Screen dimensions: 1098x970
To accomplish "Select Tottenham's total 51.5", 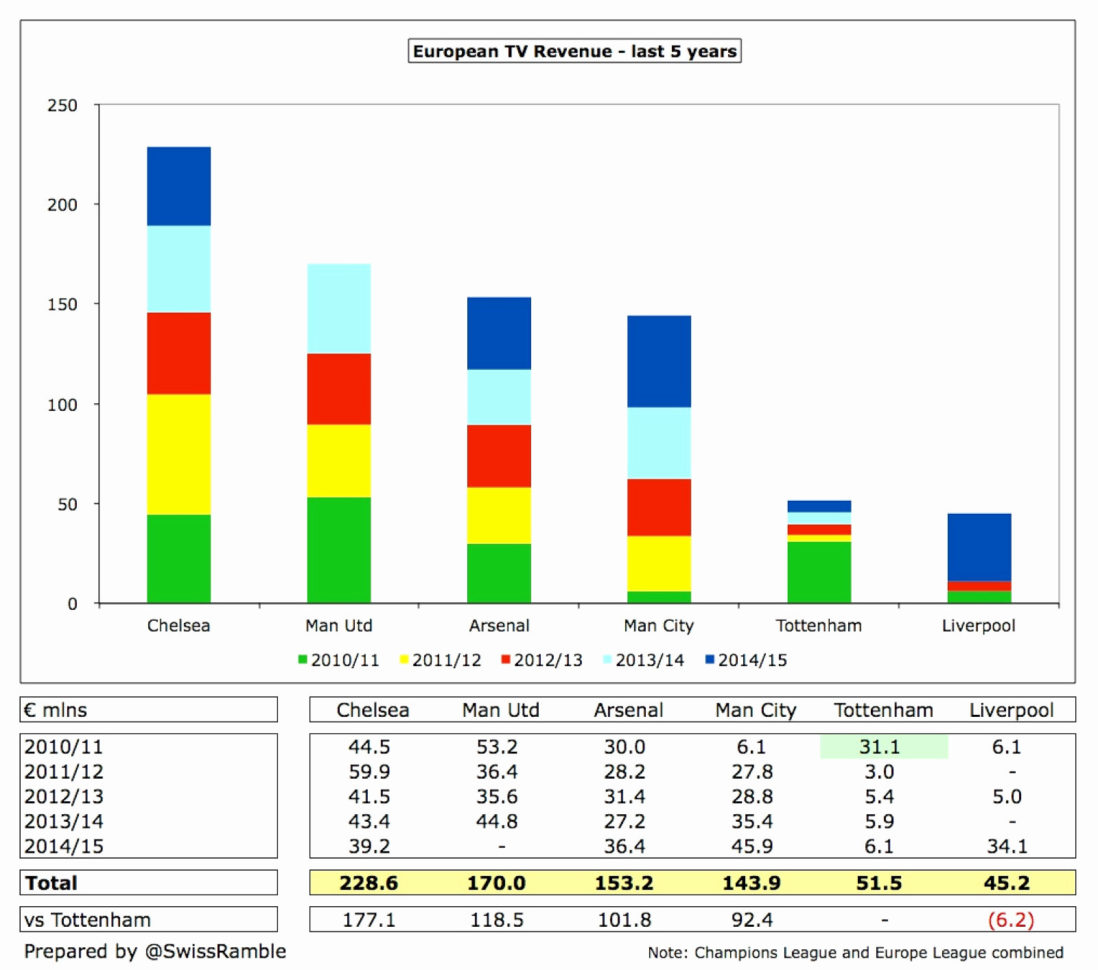I will coord(879,883).
